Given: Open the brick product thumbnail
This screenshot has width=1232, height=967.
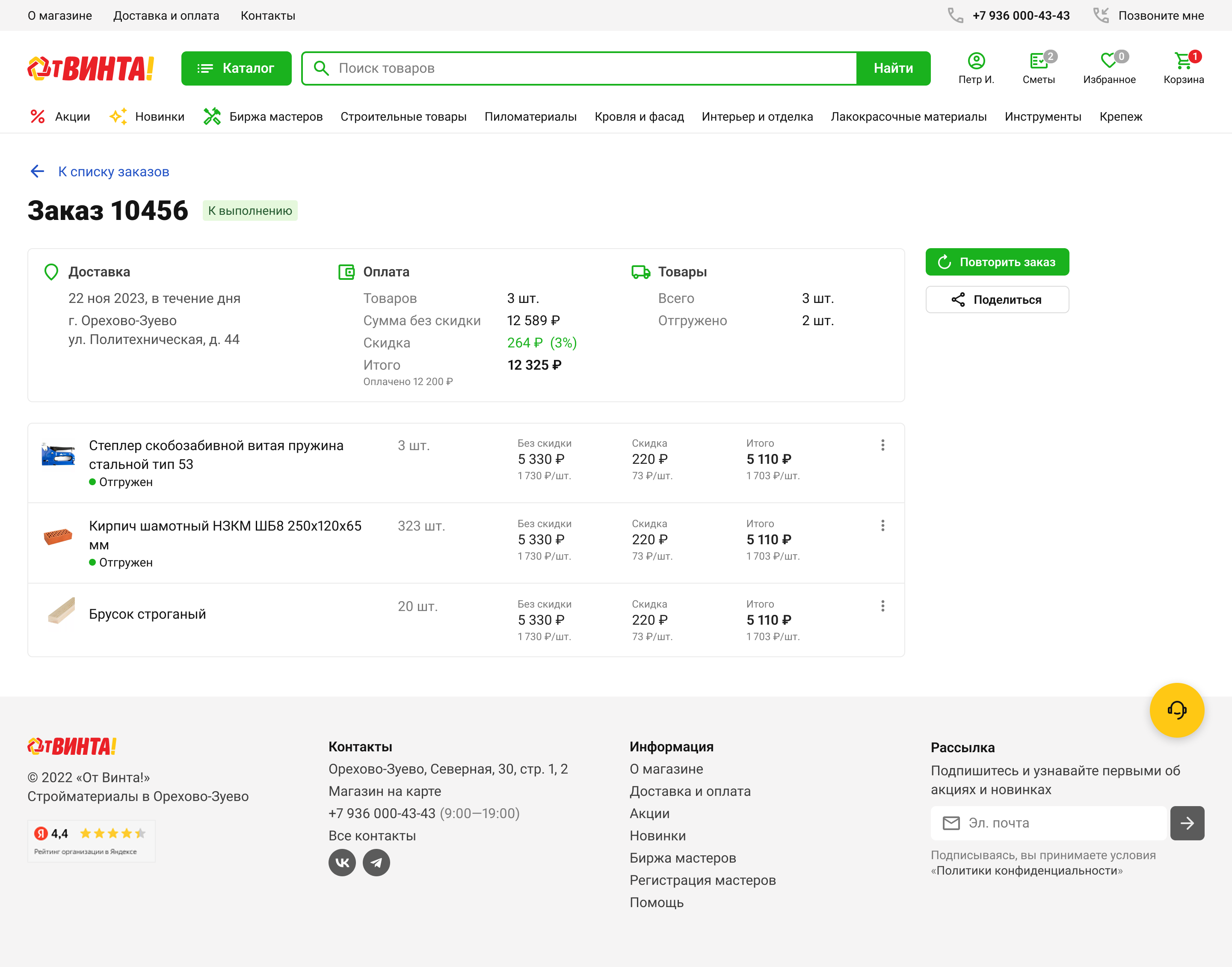Looking at the screenshot, I should pos(58,536).
